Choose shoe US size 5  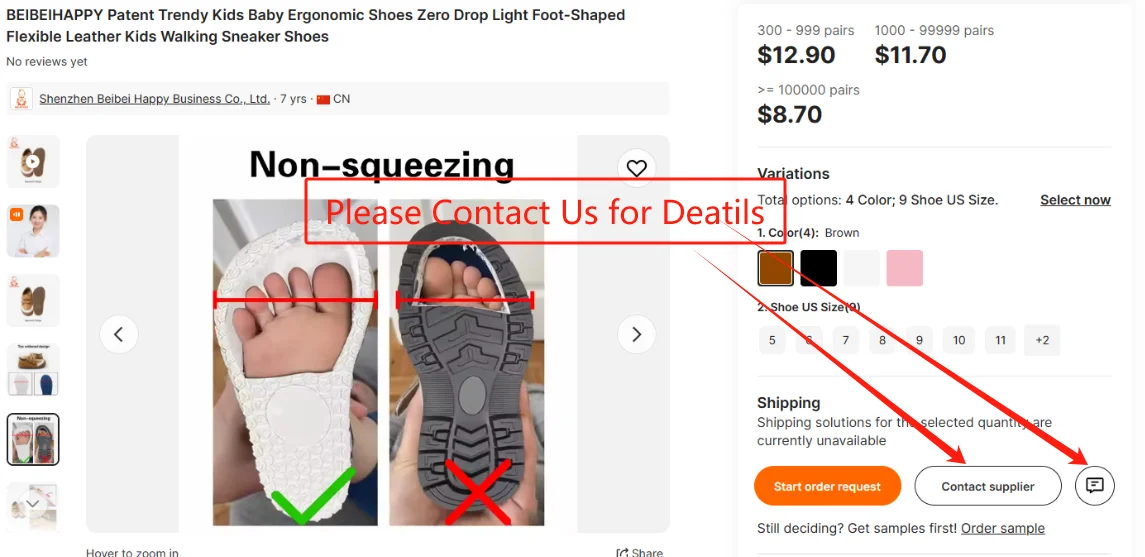pyautogui.click(x=772, y=340)
